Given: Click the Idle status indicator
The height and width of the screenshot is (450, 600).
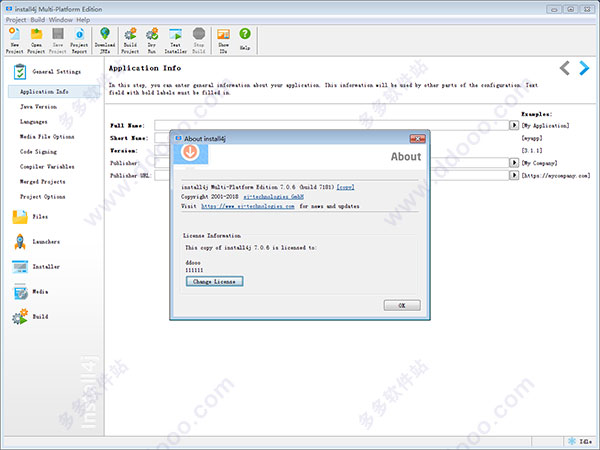Looking at the screenshot, I should [580, 441].
